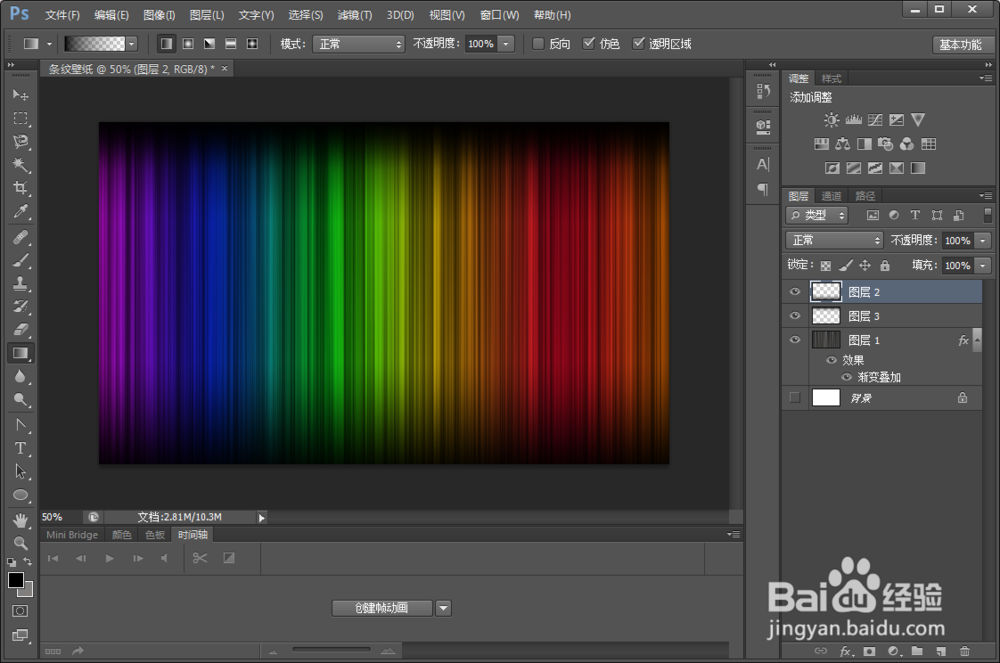Select the Rectangular Marquee tool
This screenshot has height=663, width=1000.
tap(20, 119)
